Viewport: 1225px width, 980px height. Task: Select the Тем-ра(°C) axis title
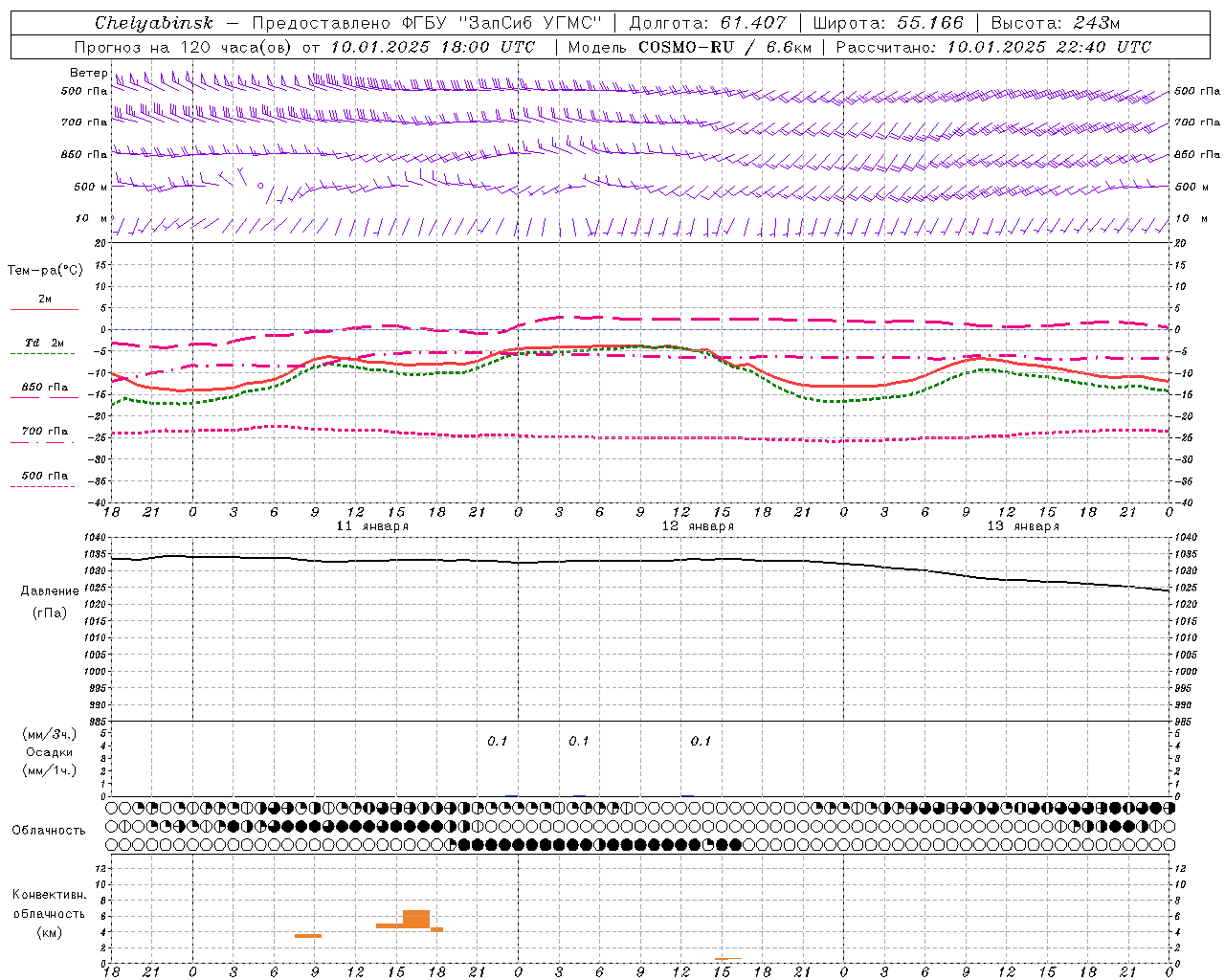click(45, 271)
